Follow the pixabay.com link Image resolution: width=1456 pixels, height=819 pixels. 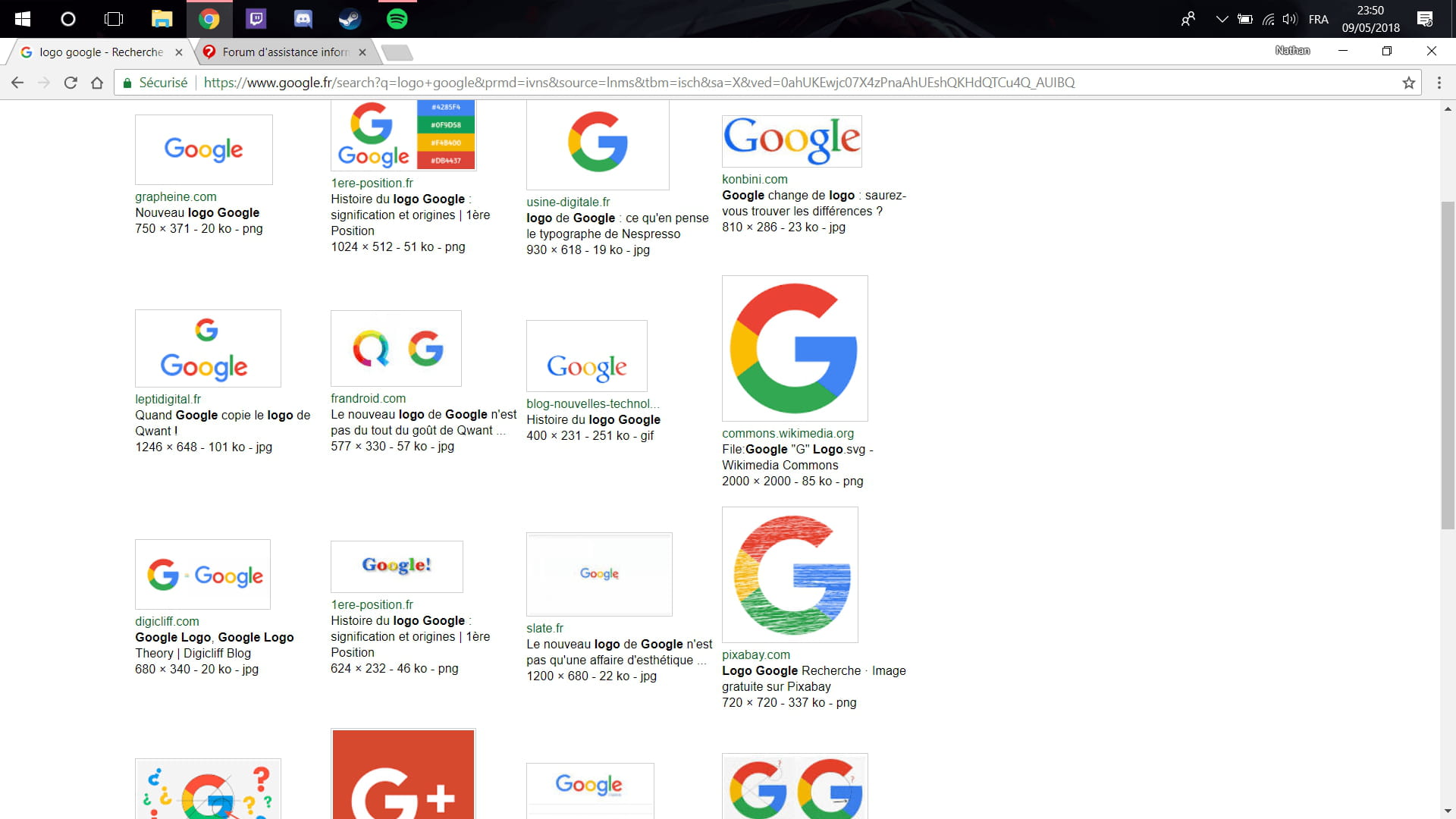pos(756,655)
